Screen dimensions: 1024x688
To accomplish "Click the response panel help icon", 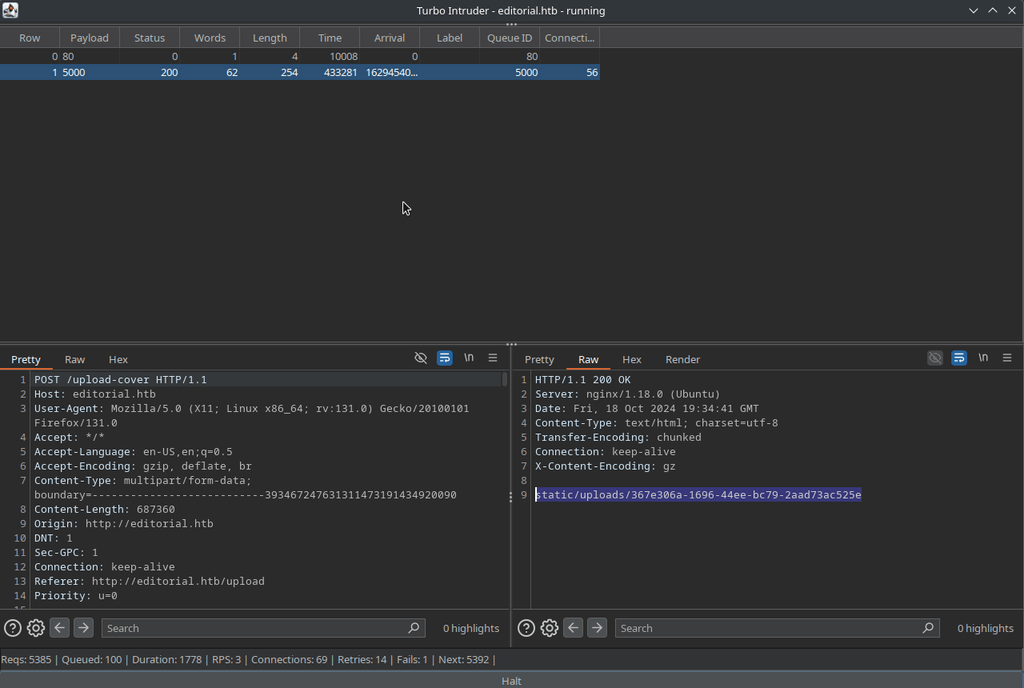I will pos(526,628).
